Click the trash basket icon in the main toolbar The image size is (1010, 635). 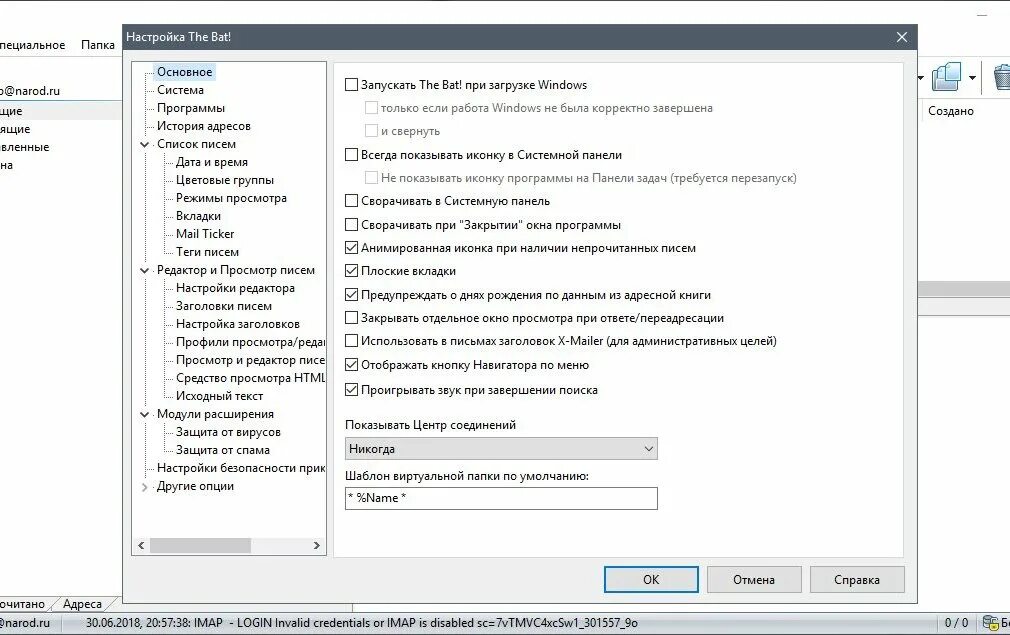tap(1002, 77)
